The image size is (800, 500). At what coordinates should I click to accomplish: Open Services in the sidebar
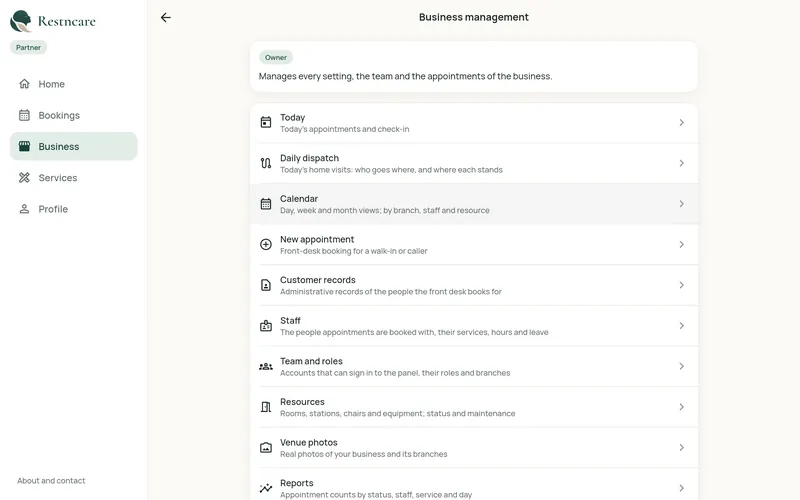tap(73, 178)
